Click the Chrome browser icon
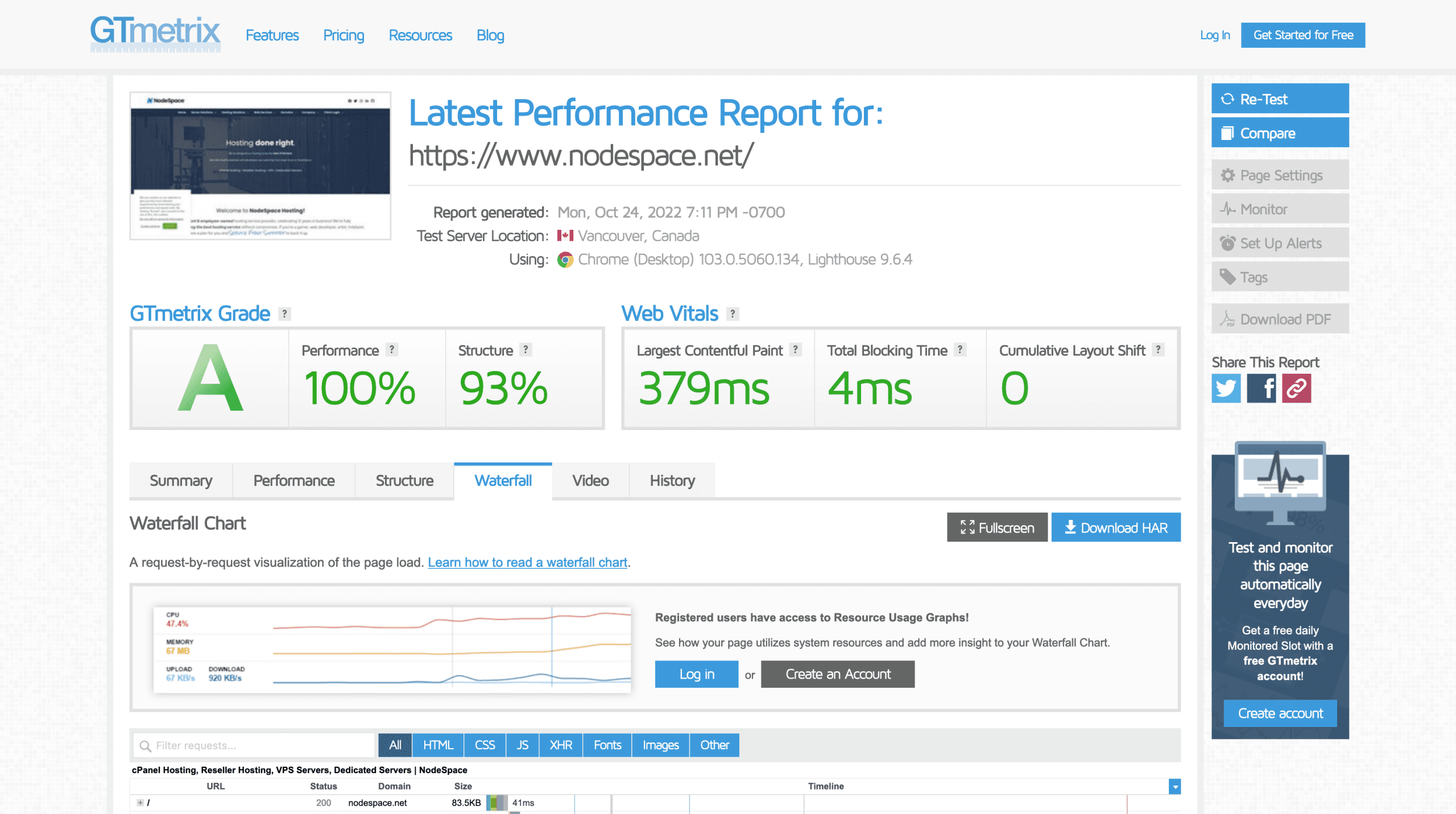This screenshot has height=814, width=1456. (565, 260)
